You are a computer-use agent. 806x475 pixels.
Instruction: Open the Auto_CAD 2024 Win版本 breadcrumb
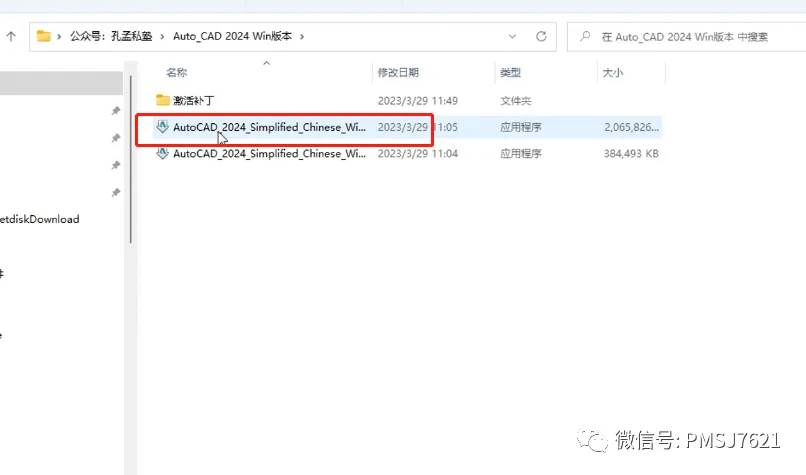[232, 36]
